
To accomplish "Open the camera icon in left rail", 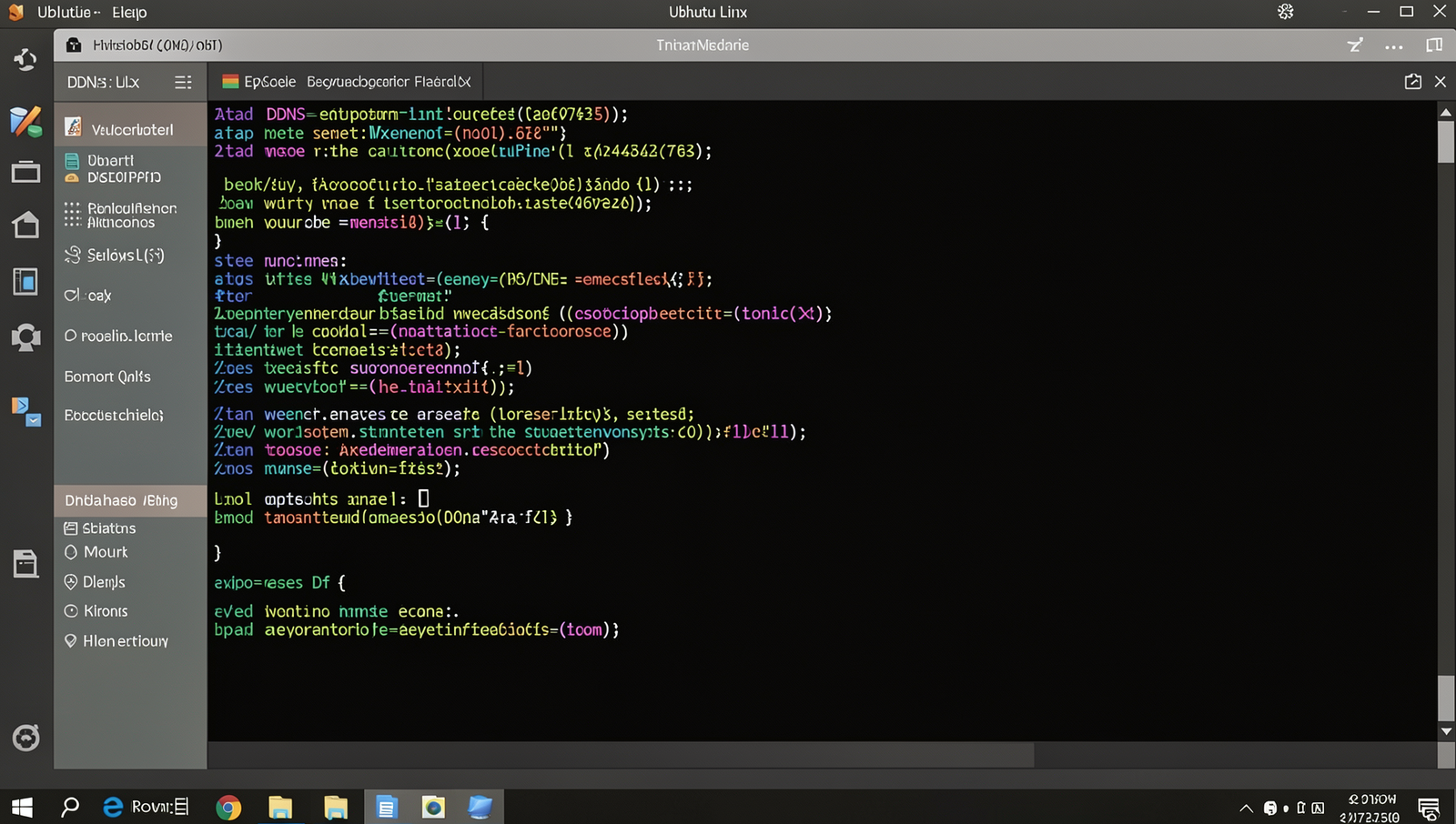I will (x=25, y=337).
